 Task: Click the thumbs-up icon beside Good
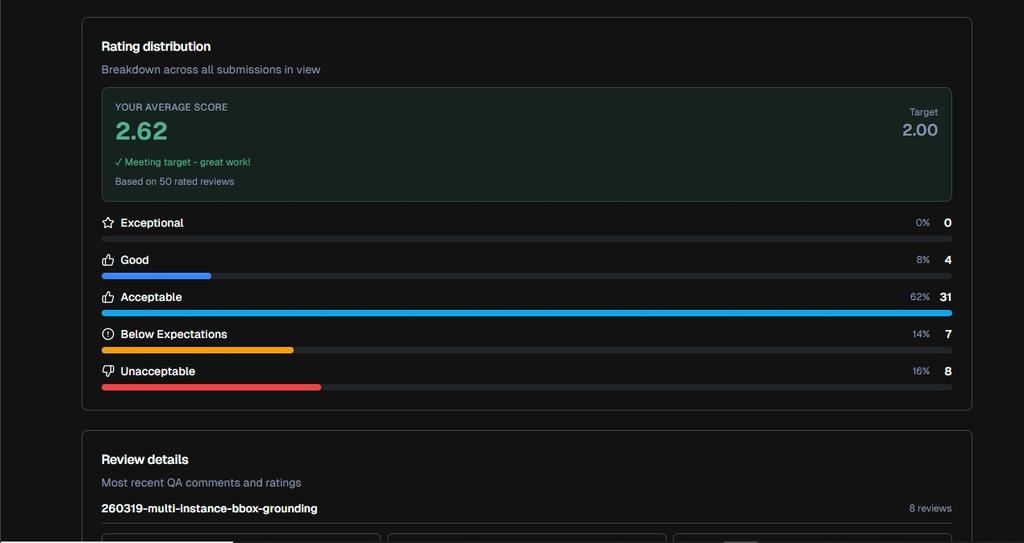click(x=108, y=260)
